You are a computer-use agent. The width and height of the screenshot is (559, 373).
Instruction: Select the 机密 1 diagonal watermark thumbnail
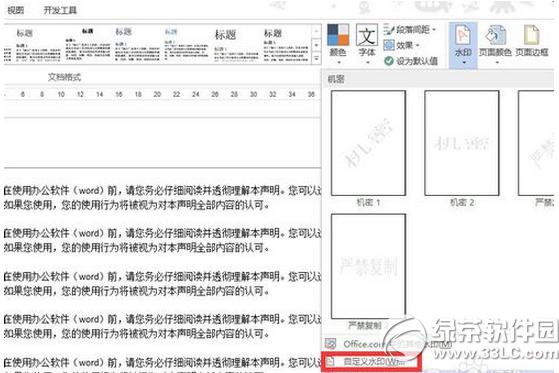pyautogui.click(x=368, y=143)
